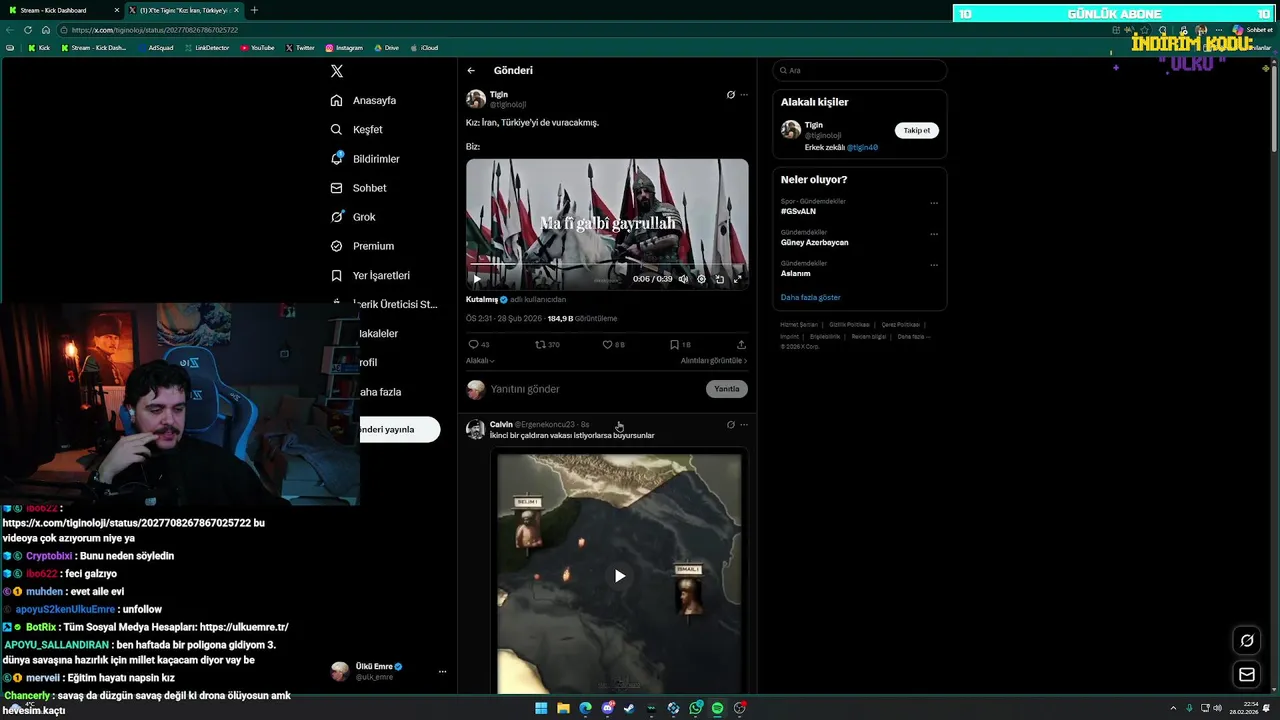Image resolution: width=1280 pixels, height=720 pixels.
Task: More options for Güney Azerbaycan trend
Action: 934,234
